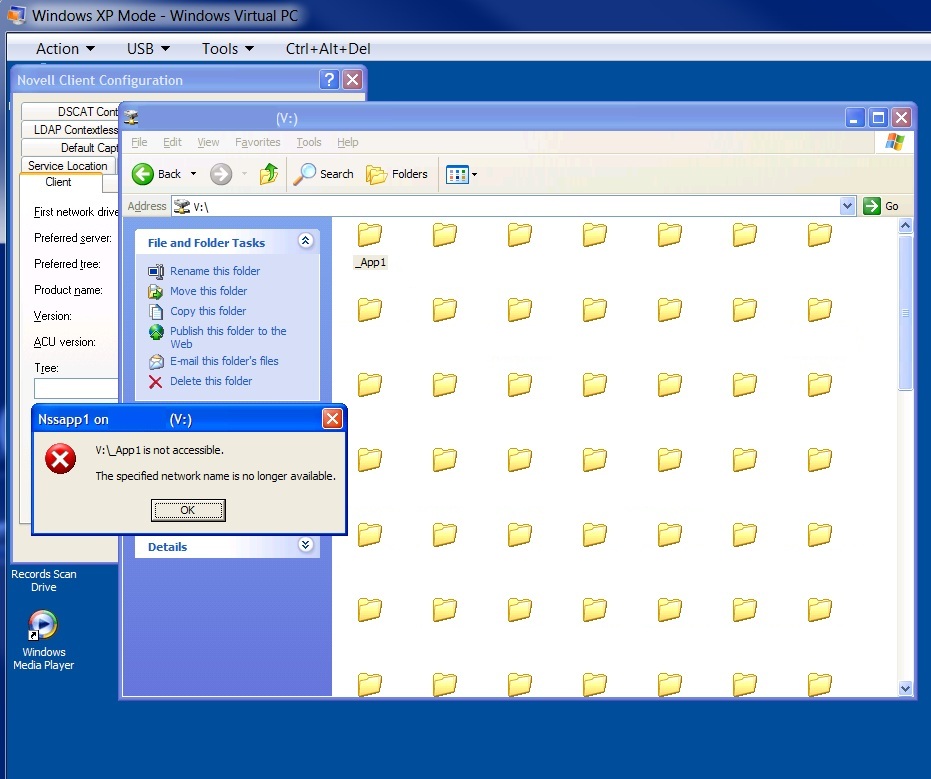
Task: Click the Publish to Web globe icon
Action: tap(156, 332)
